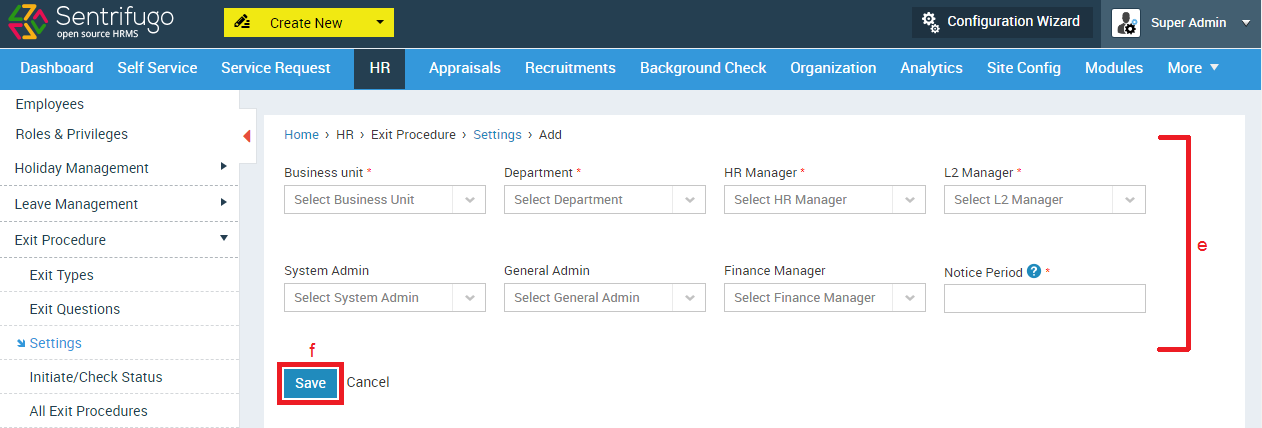
Task: Switch to the Recruitments tab
Action: 570,68
